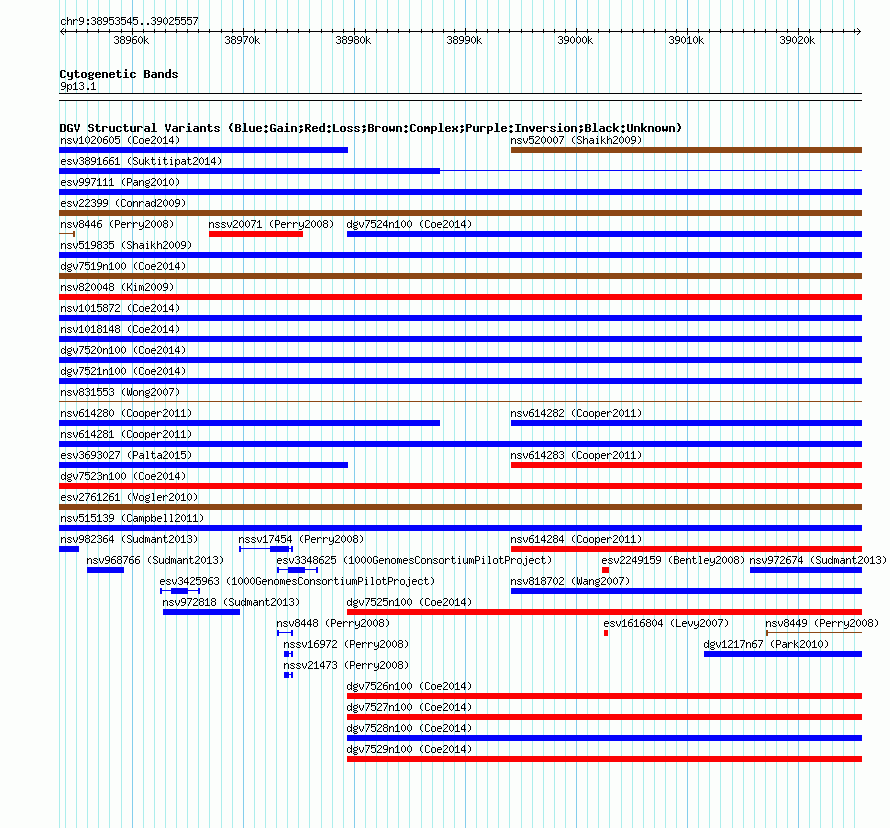Open dgv7519n100 (Coe2014) label
The height and width of the screenshot is (828, 890).
[x=123, y=266]
